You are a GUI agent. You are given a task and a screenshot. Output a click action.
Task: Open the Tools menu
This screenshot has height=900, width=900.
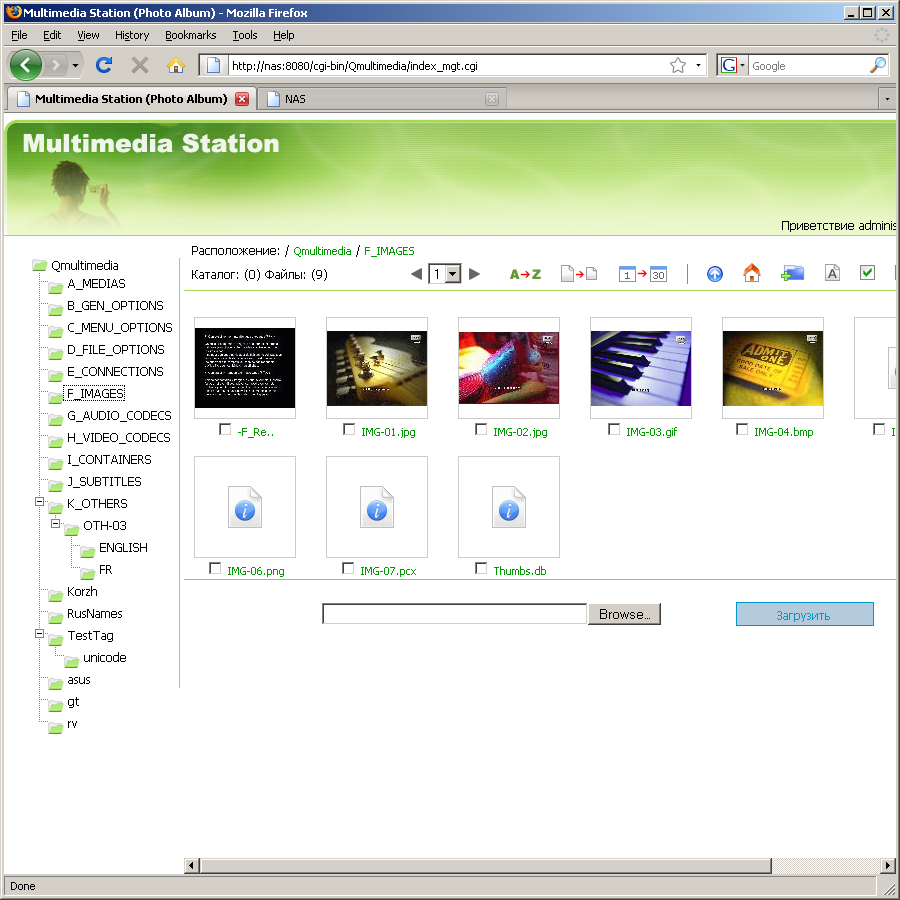pos(245,35)
